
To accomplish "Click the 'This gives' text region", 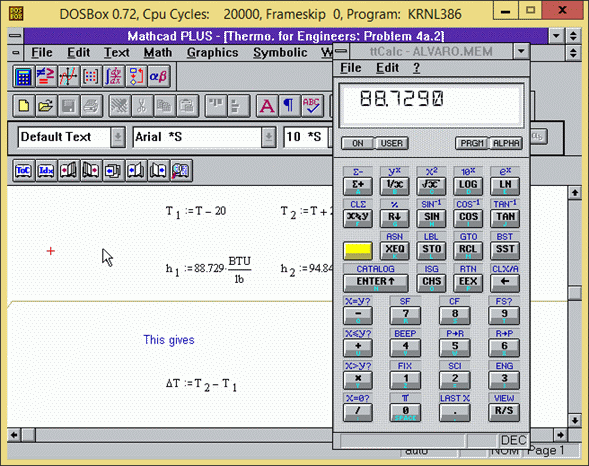I will [169, 340].
